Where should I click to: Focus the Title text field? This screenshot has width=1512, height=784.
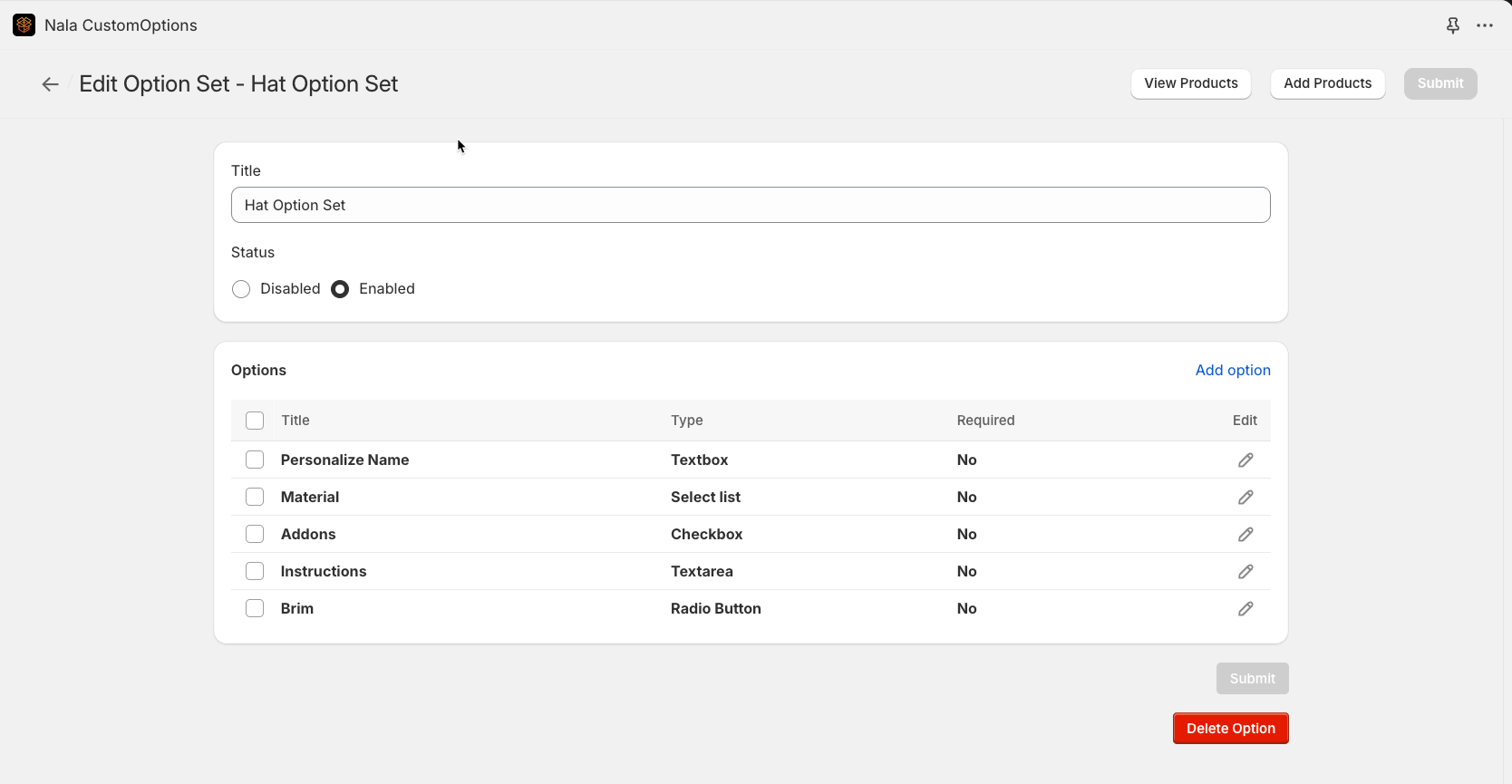pyautogui.click(x=750, y=205)
